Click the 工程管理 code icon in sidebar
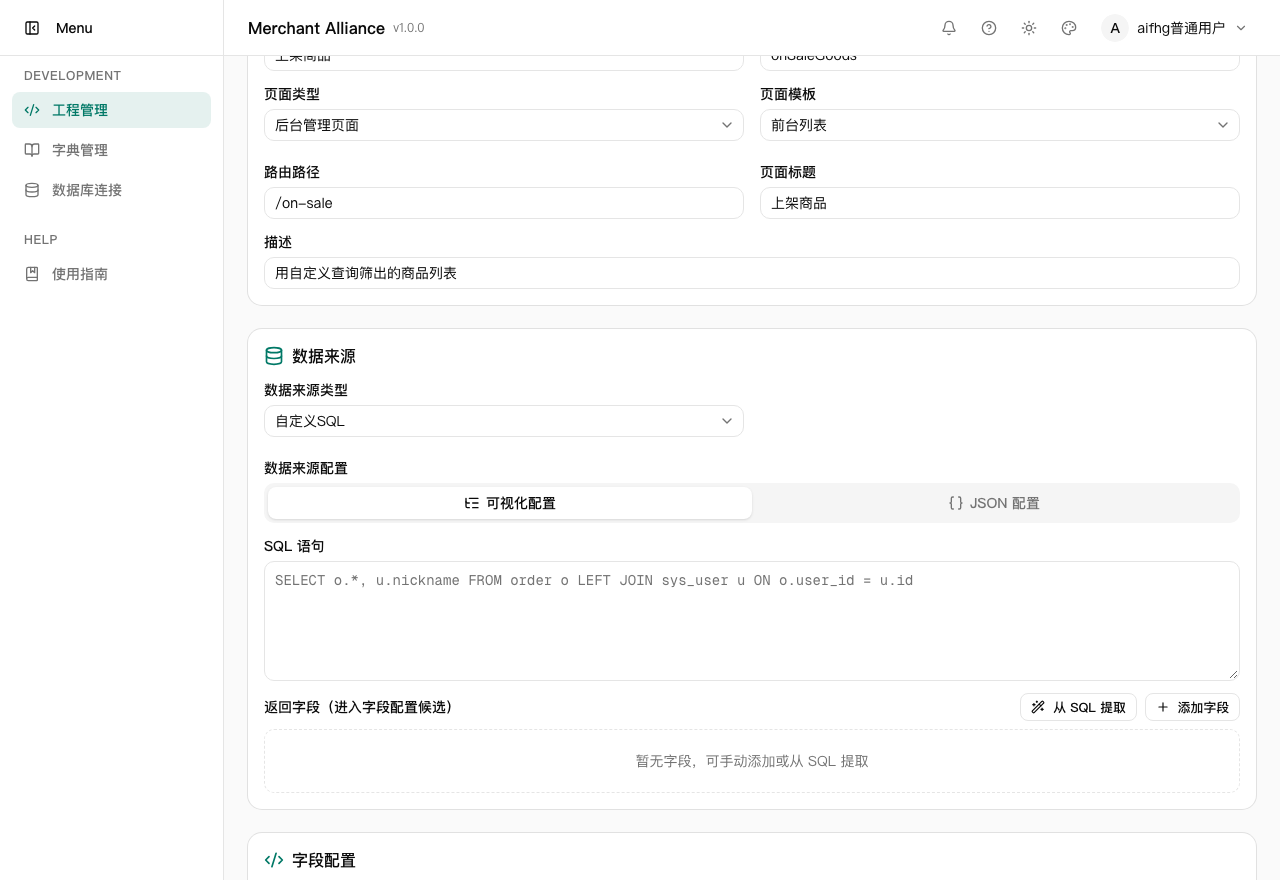 (32, 110)
